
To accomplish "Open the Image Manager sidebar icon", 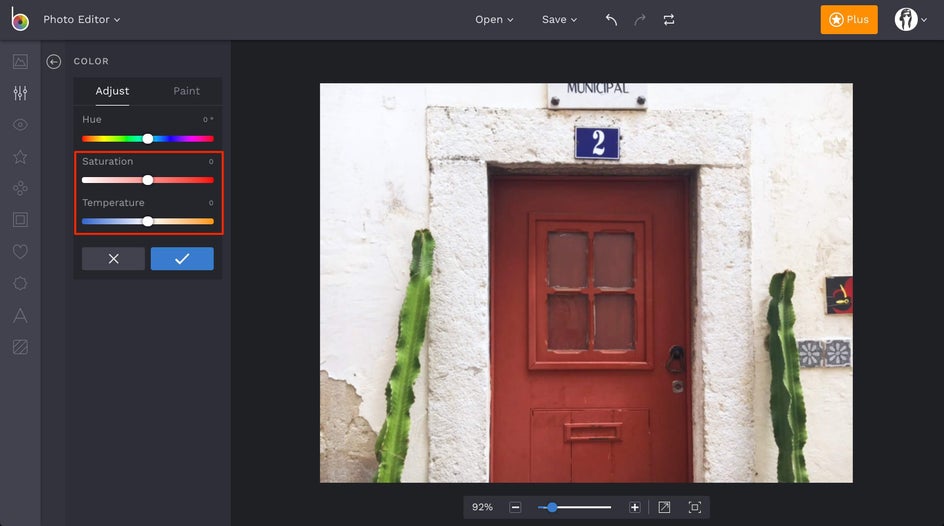I will pos(20,61).
